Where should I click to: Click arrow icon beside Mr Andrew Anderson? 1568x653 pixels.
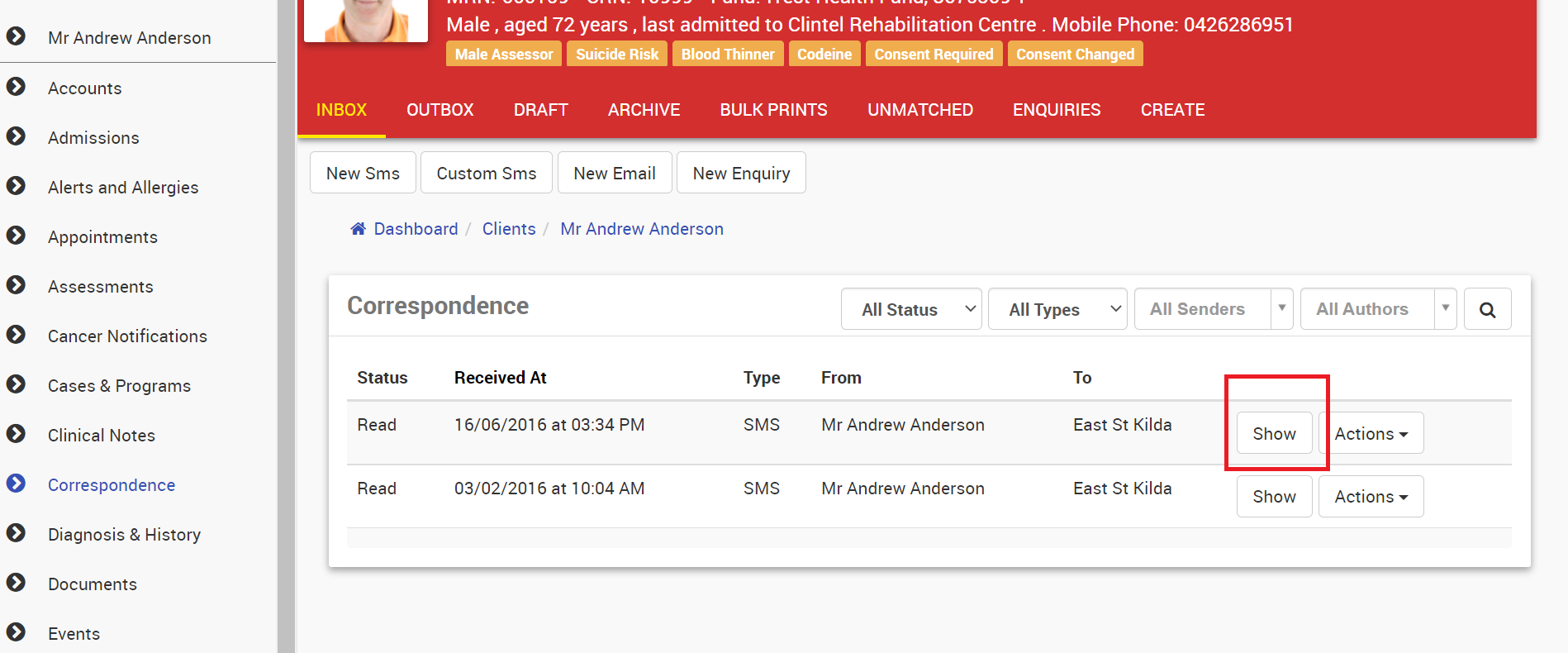pos(16,36)
